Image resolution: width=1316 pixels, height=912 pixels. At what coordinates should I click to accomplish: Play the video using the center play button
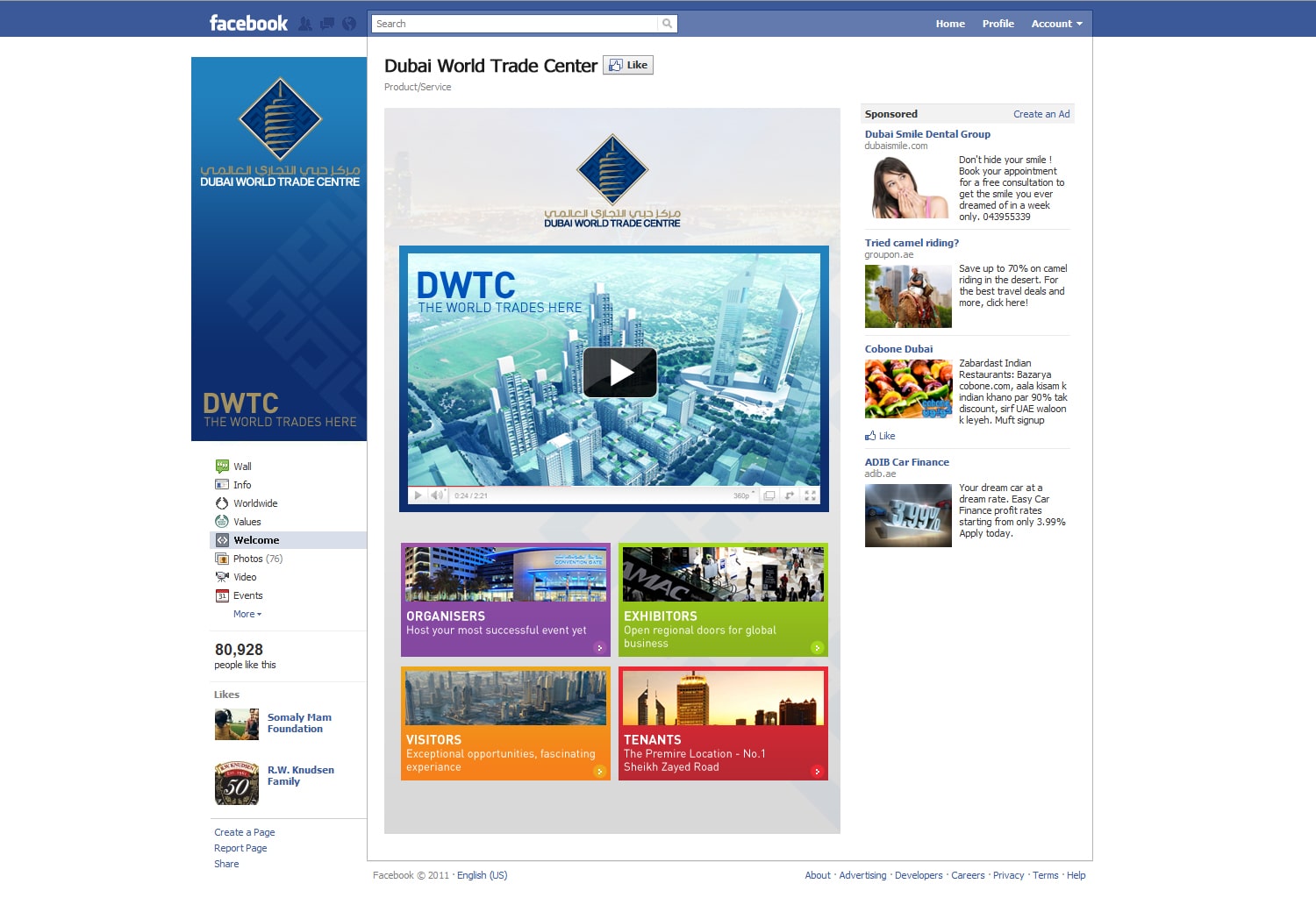tap(620, 373)
